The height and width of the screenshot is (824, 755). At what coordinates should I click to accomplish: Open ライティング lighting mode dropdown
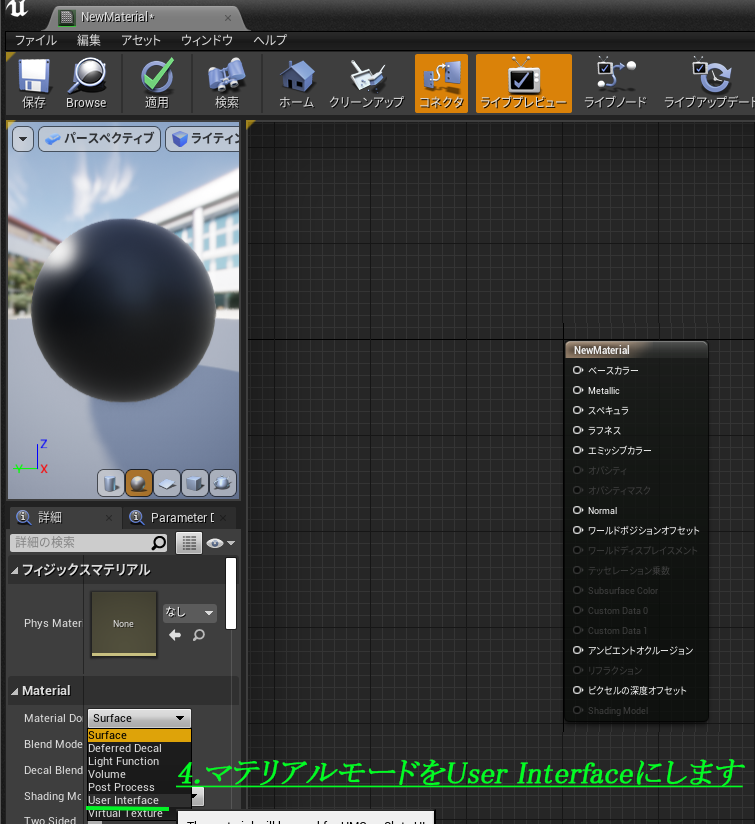tap(204, 139)
